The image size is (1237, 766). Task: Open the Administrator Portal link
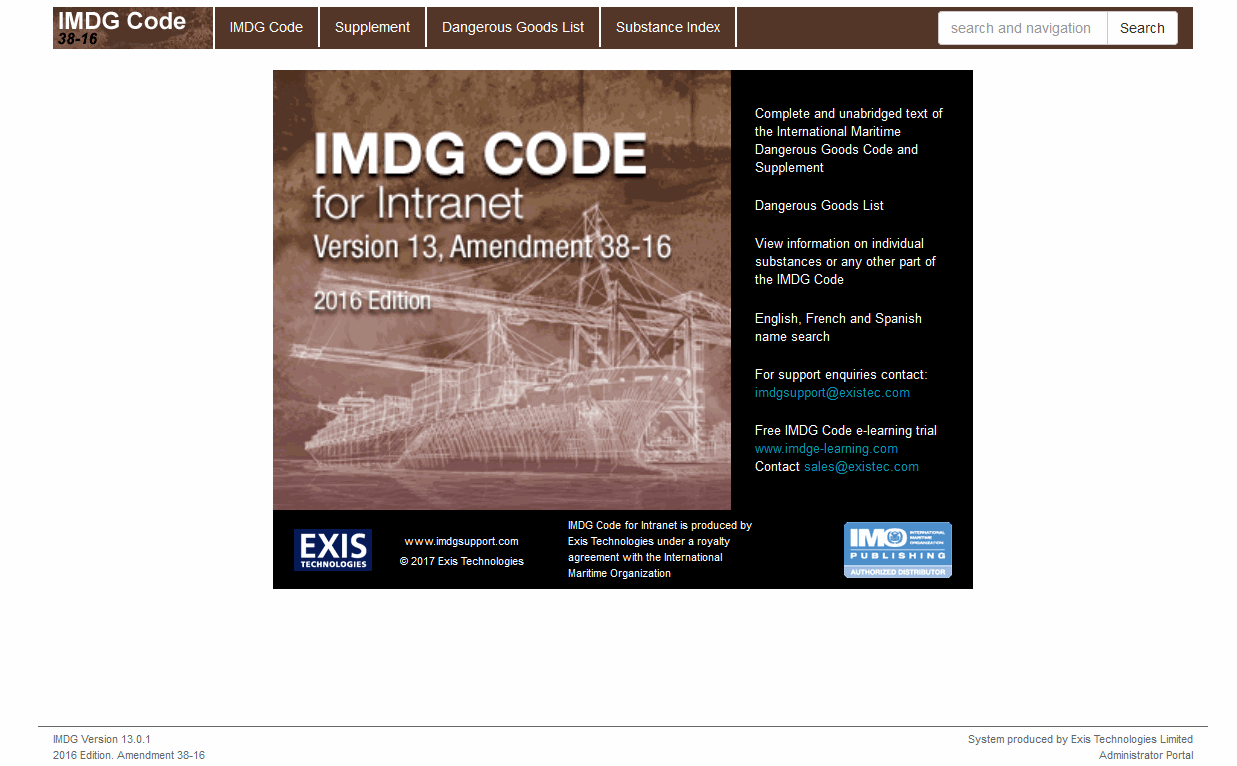click(1145, 755)
